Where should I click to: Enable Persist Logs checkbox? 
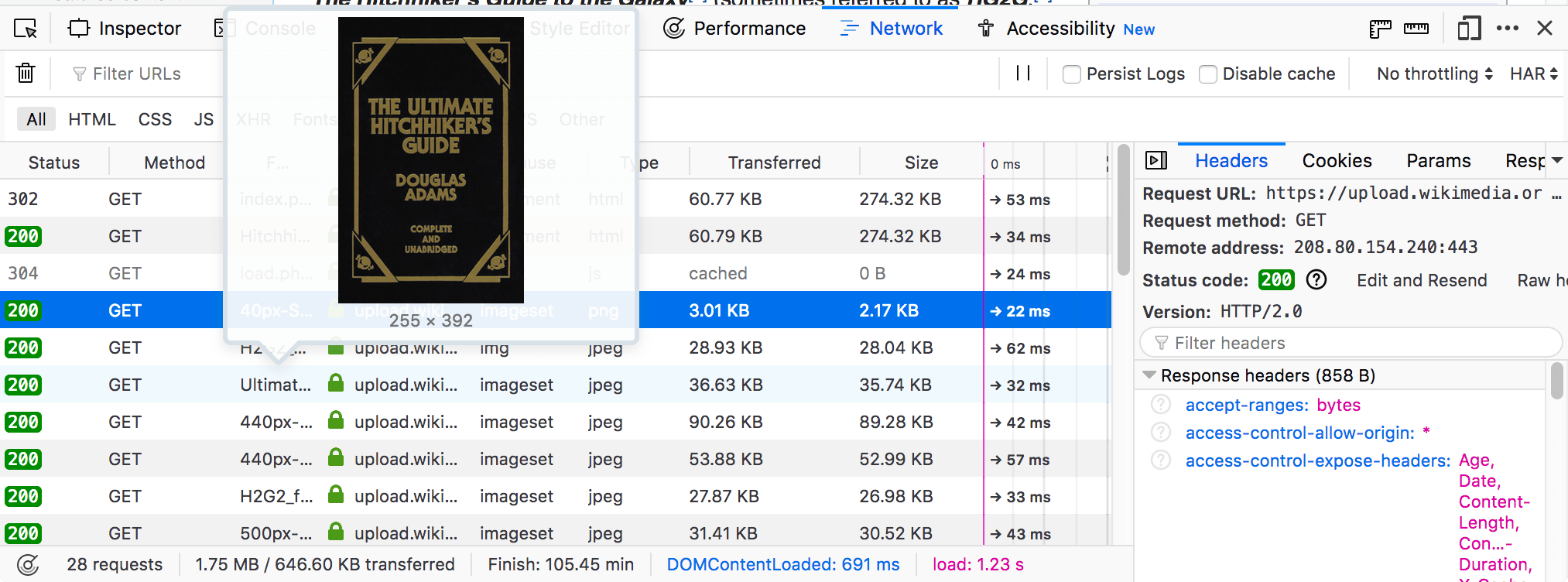(1072, 74)
